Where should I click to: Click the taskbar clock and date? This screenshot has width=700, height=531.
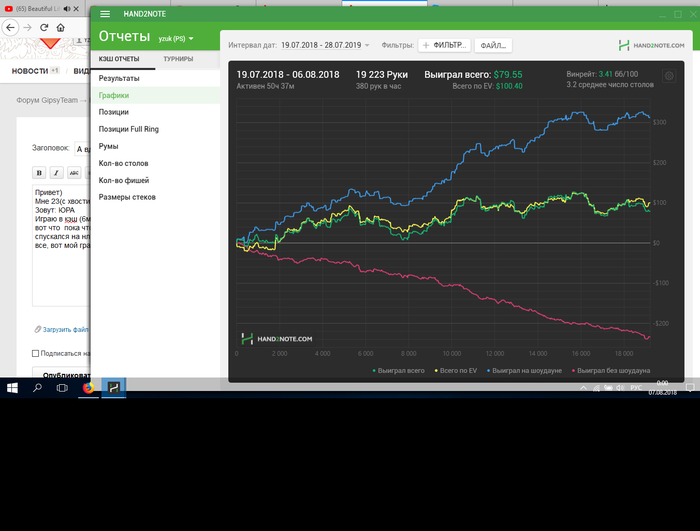tap(662, 388)
